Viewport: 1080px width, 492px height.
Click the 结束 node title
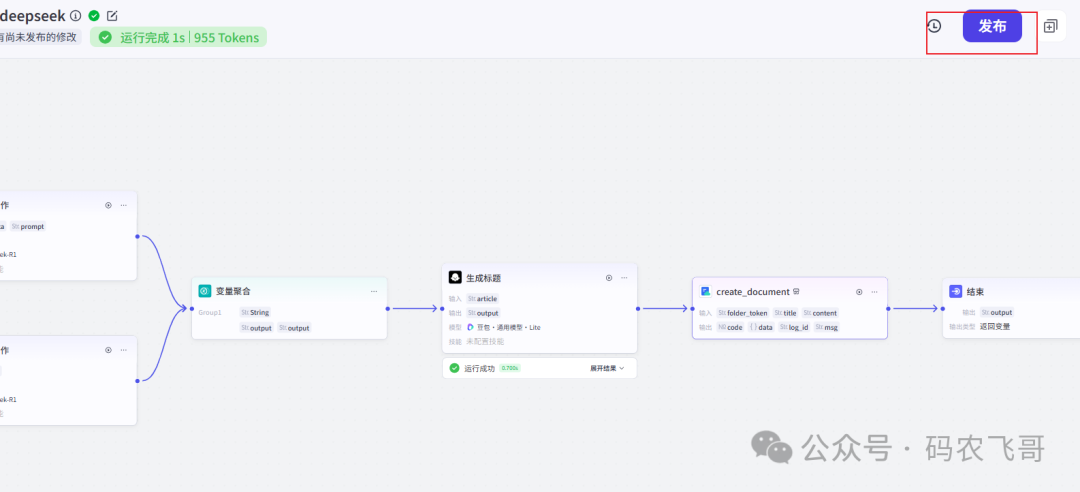(975, 291)
